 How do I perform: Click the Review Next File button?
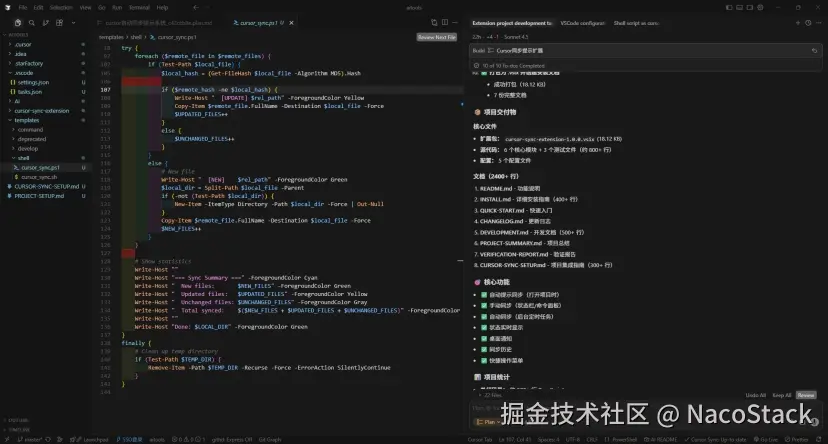[x=437, y=37]
